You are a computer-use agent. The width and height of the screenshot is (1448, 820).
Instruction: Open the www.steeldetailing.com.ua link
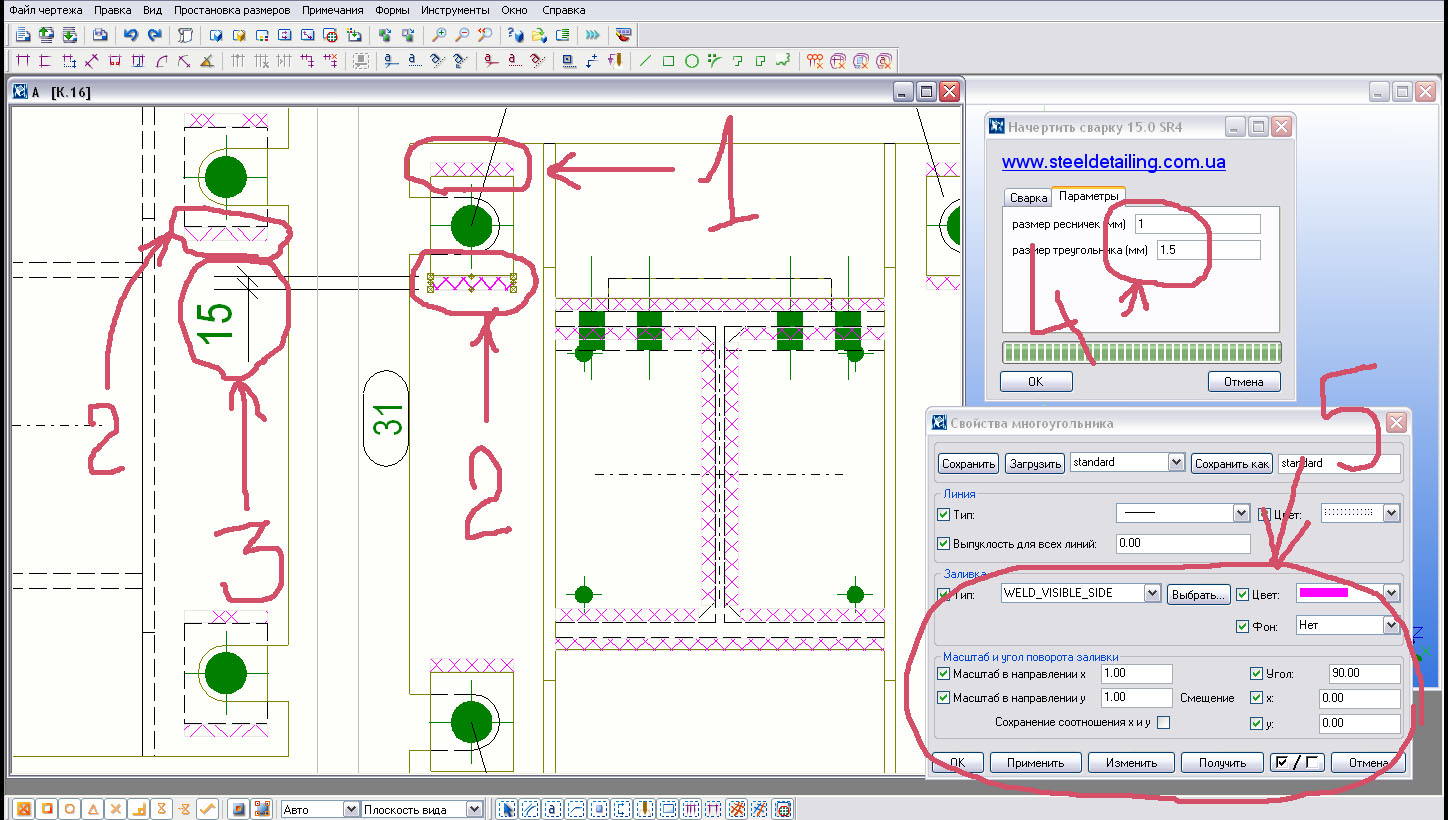[x=1113, y=162]
